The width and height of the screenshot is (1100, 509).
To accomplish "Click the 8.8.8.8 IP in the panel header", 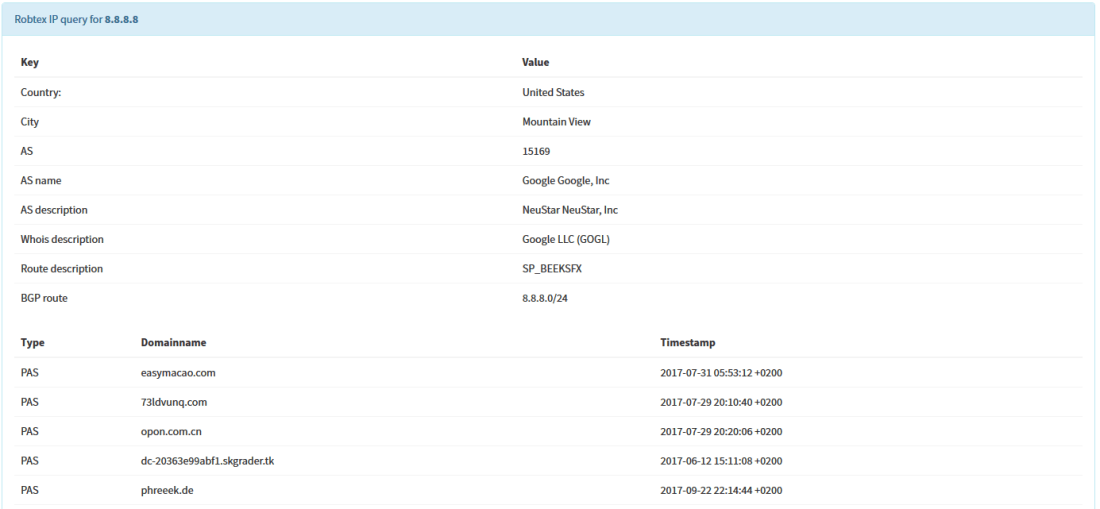I will pyautogui.click(x=121, y=19).
